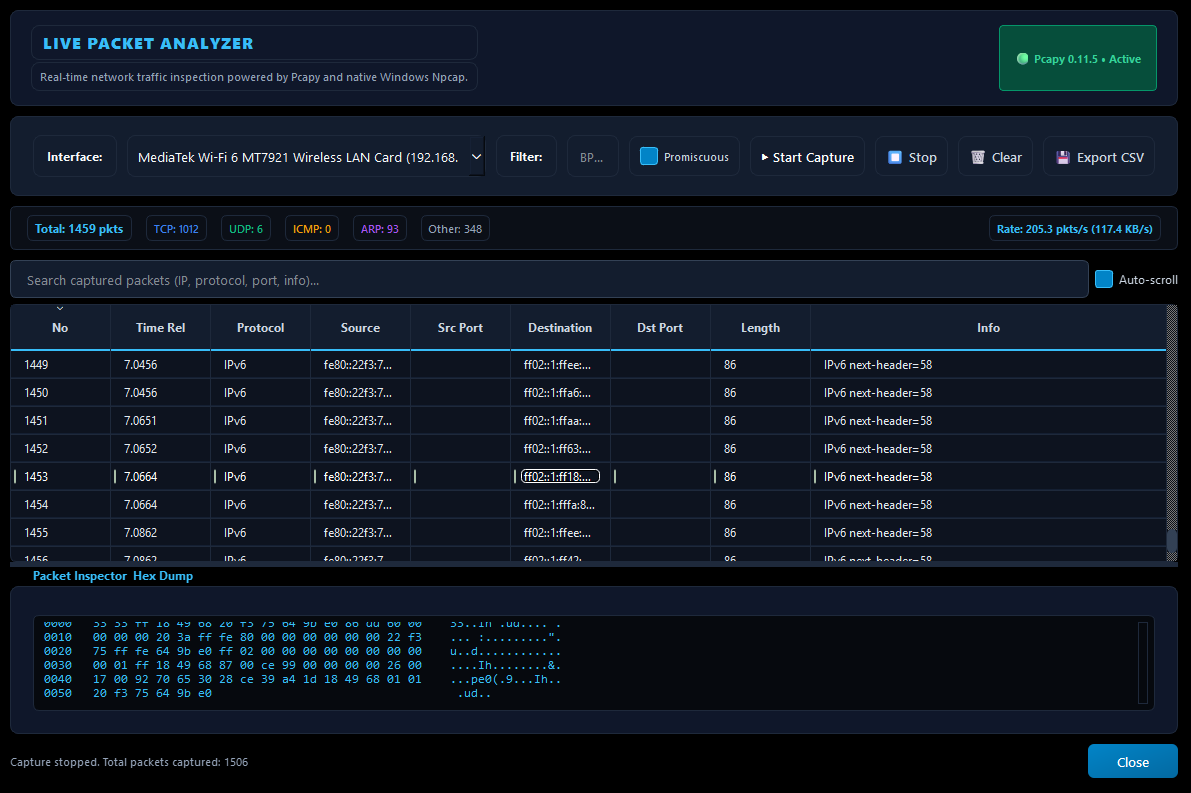Sort by Source column header
This screenshot has width=1191, height=793.
tap(360, 327)
